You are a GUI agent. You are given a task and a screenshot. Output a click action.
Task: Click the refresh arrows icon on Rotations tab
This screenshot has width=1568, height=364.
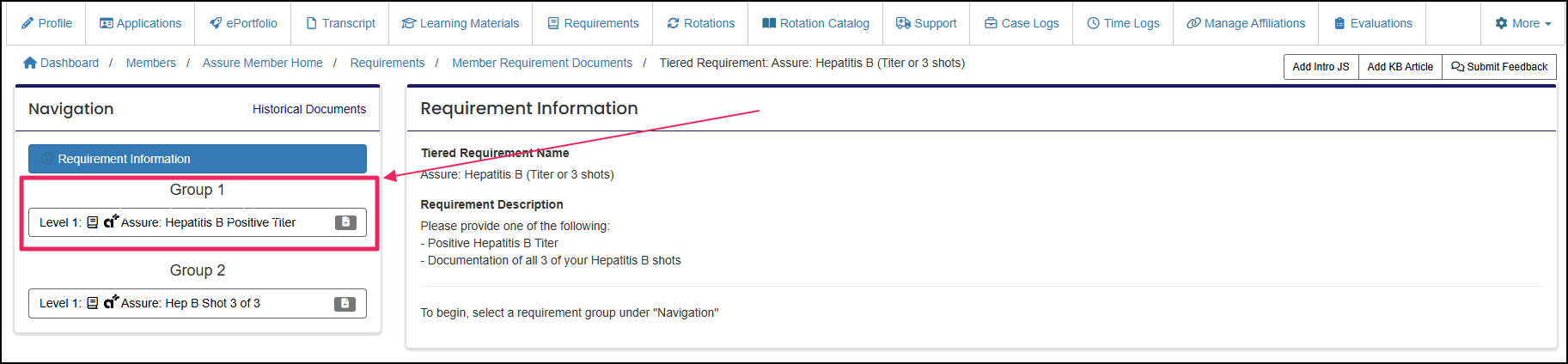coord(674,23)
